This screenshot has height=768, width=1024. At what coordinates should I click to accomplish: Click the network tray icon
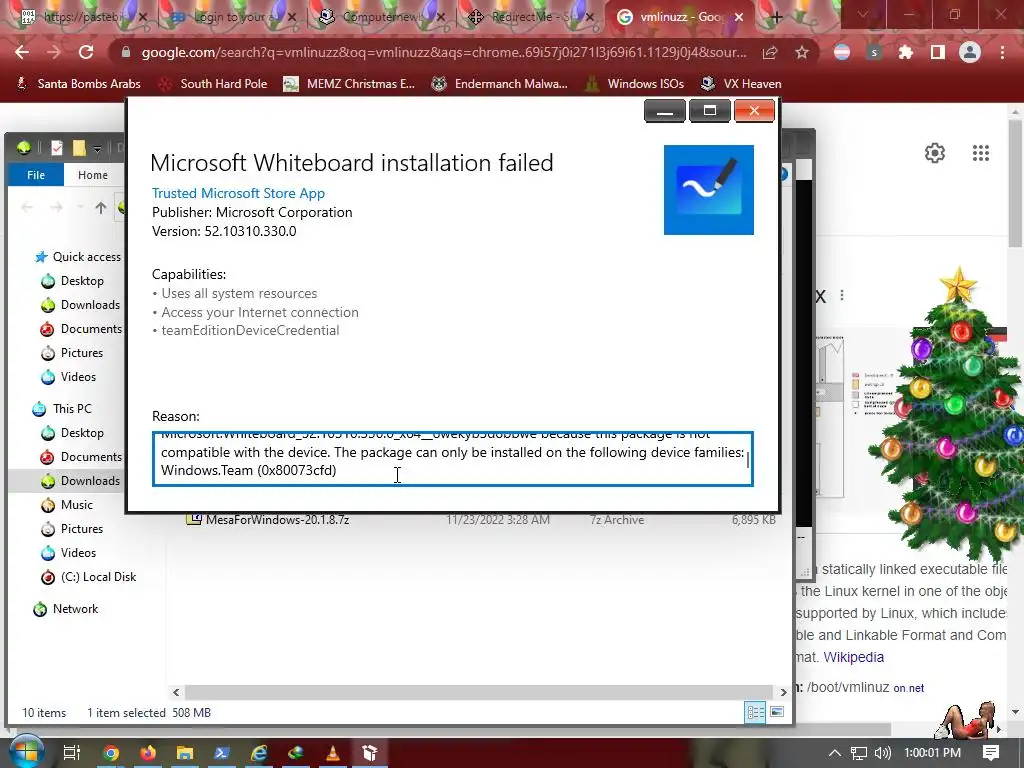(x=859, y=753)
